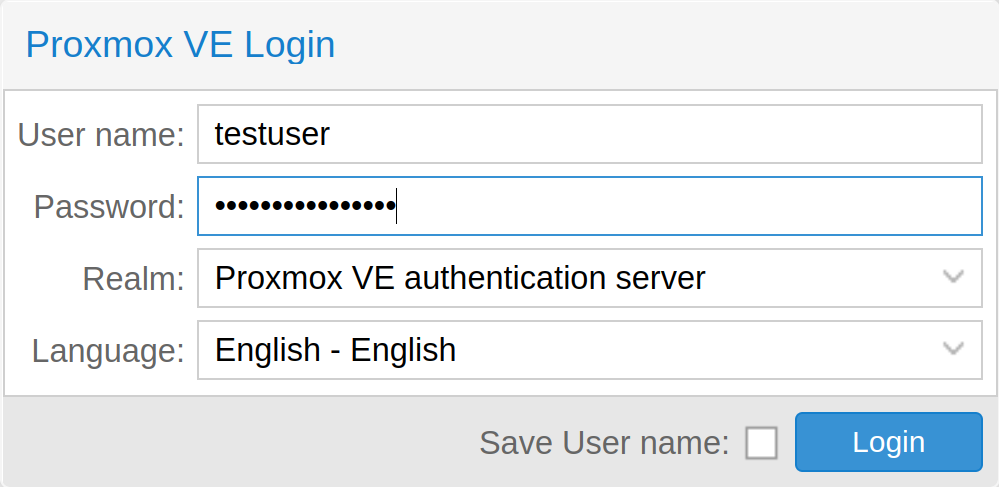Click the 'English - English' language combo box
The height and width of the screenshot is (487, 999).
pyautogui.click(x=336, y=349)
